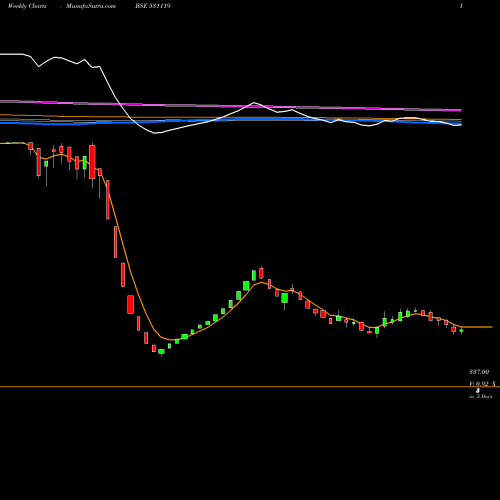The width and height of the screenshot is (500, 500).
Task: Click the tallest red candlestick at the far-left price peak
Action: (x=92, y=162)
